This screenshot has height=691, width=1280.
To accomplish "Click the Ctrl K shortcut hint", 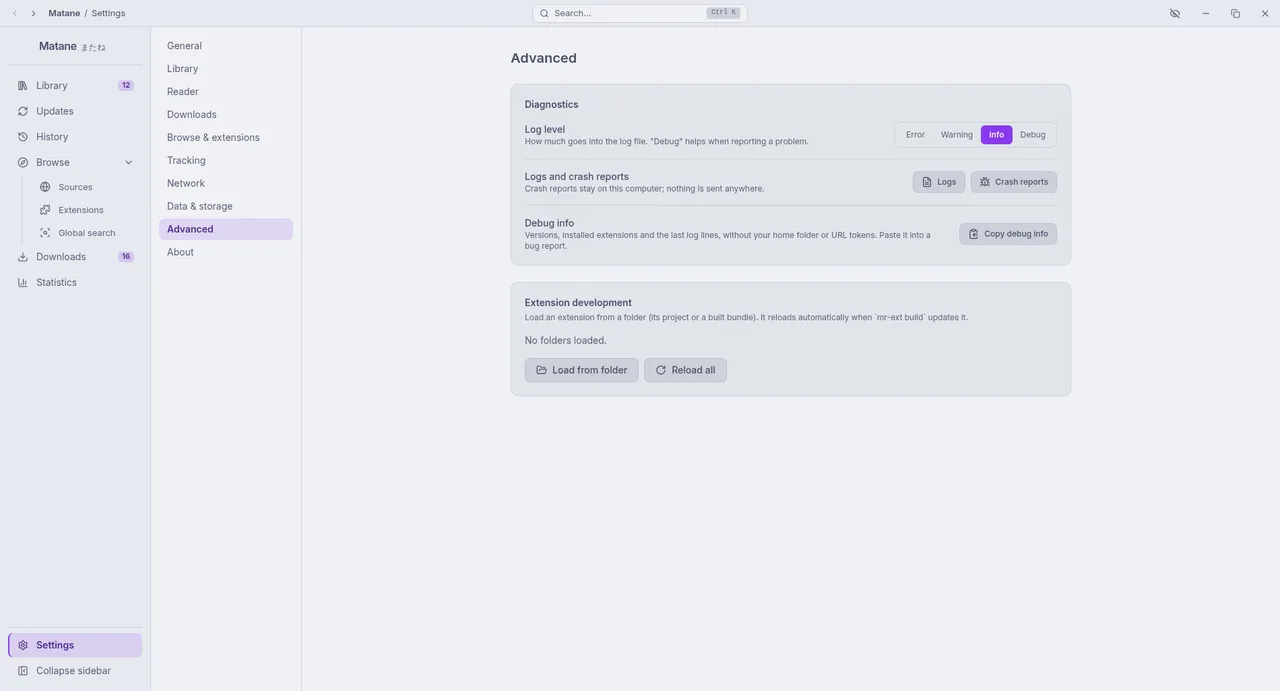I will click(x=723, y=13).
